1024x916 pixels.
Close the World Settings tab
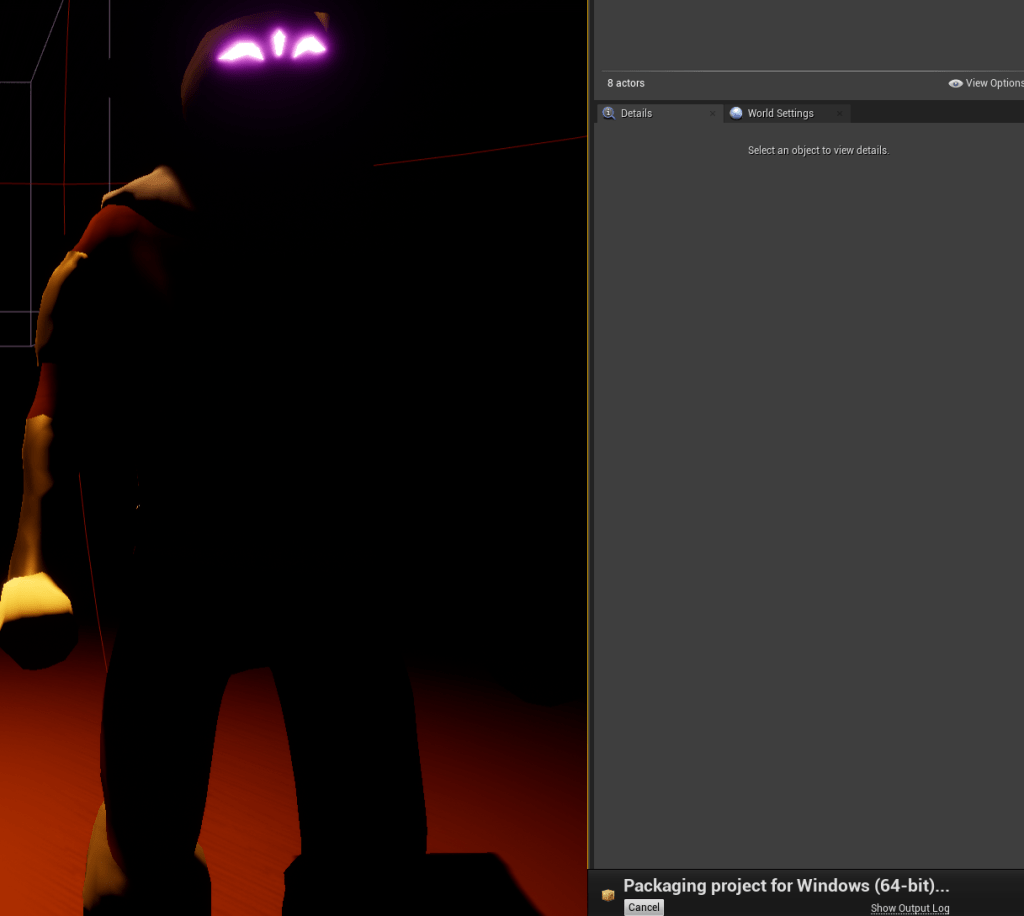click(839, 115)
